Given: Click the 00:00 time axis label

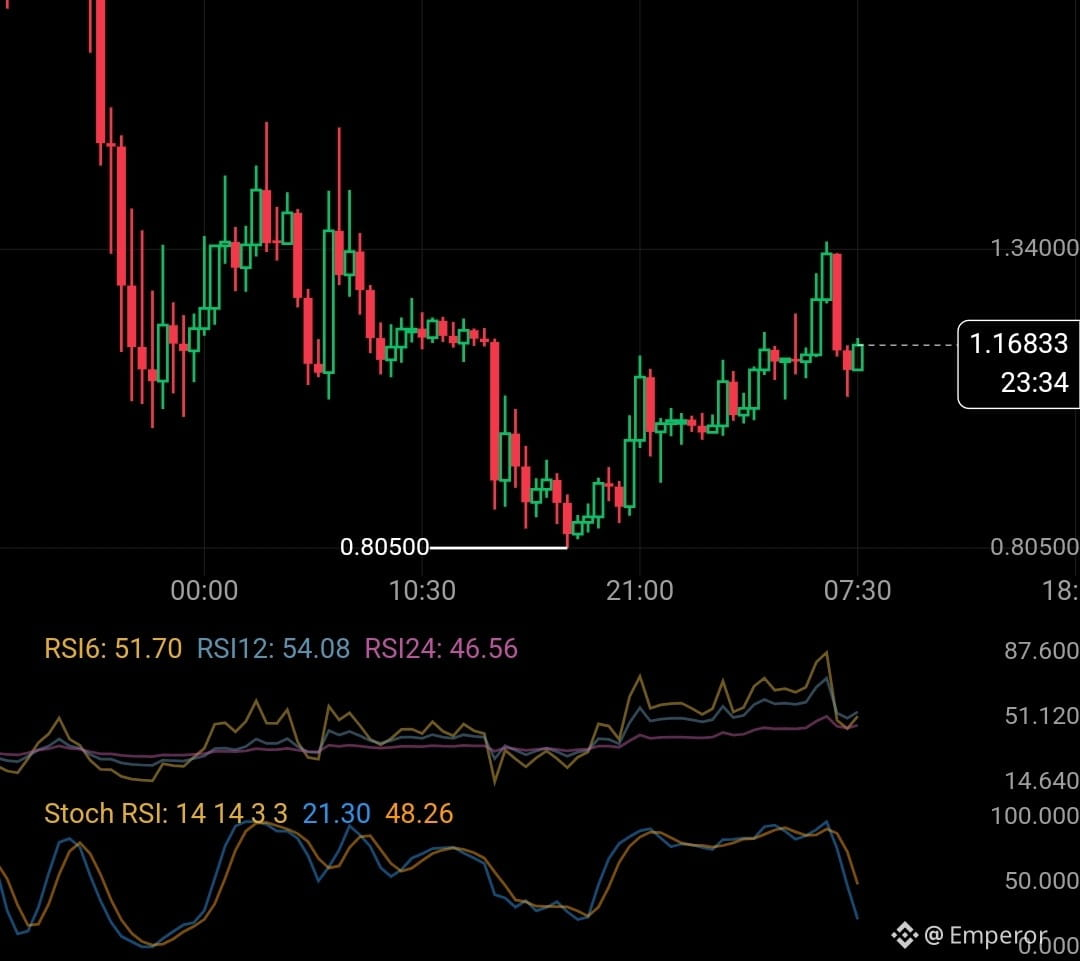Looking at the screenshot, I should click(x=204, y=590).
